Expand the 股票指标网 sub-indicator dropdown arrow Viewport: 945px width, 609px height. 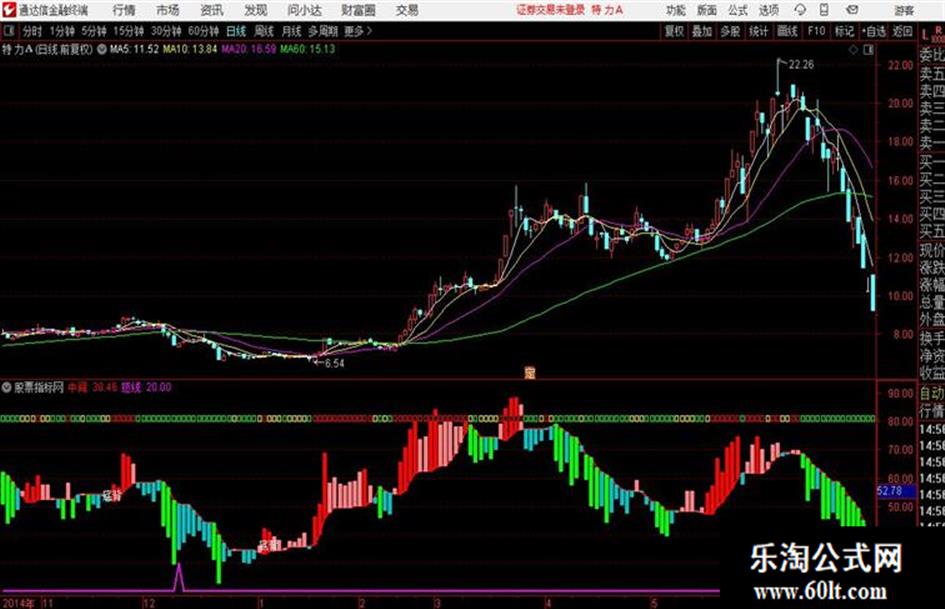[x=7, y=388]
